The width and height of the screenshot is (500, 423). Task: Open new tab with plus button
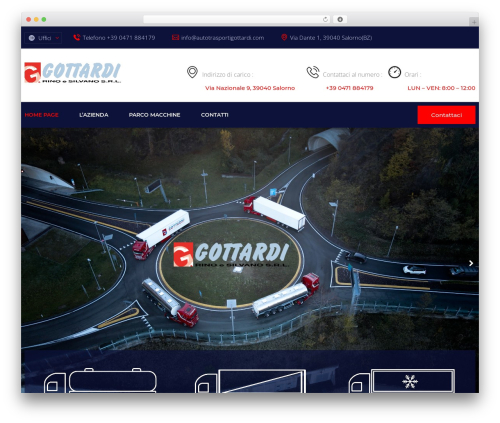click(x=474, y=22)
